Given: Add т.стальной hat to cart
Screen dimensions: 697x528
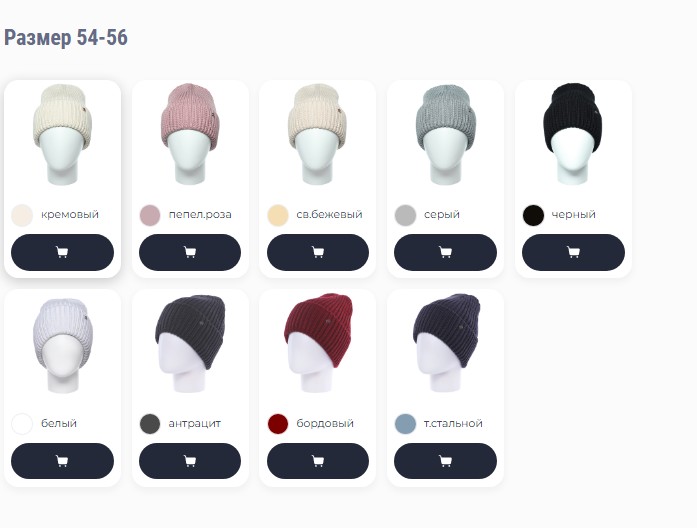Looking at the screenshot, I should (x=445, y=461).
